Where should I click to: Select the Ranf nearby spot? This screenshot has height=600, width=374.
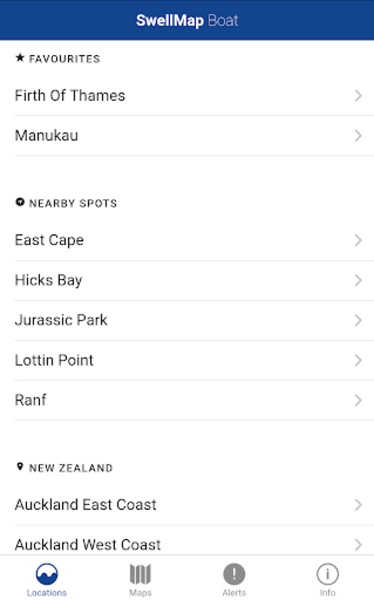point(194,400)
